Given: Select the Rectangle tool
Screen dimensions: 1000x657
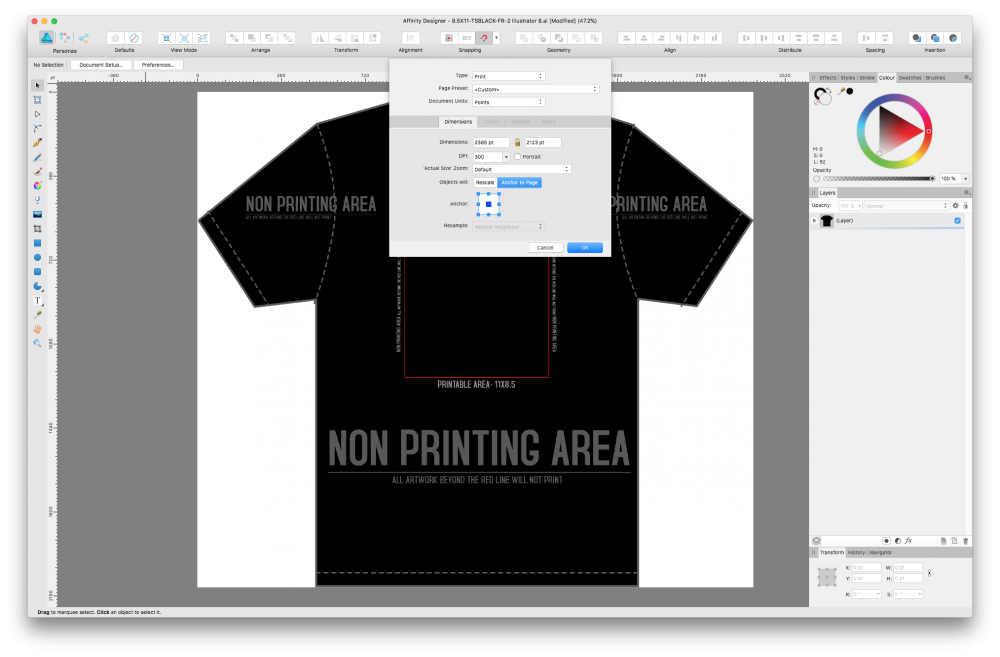Looking at the screenshot, I should click(x=38, y=243).
